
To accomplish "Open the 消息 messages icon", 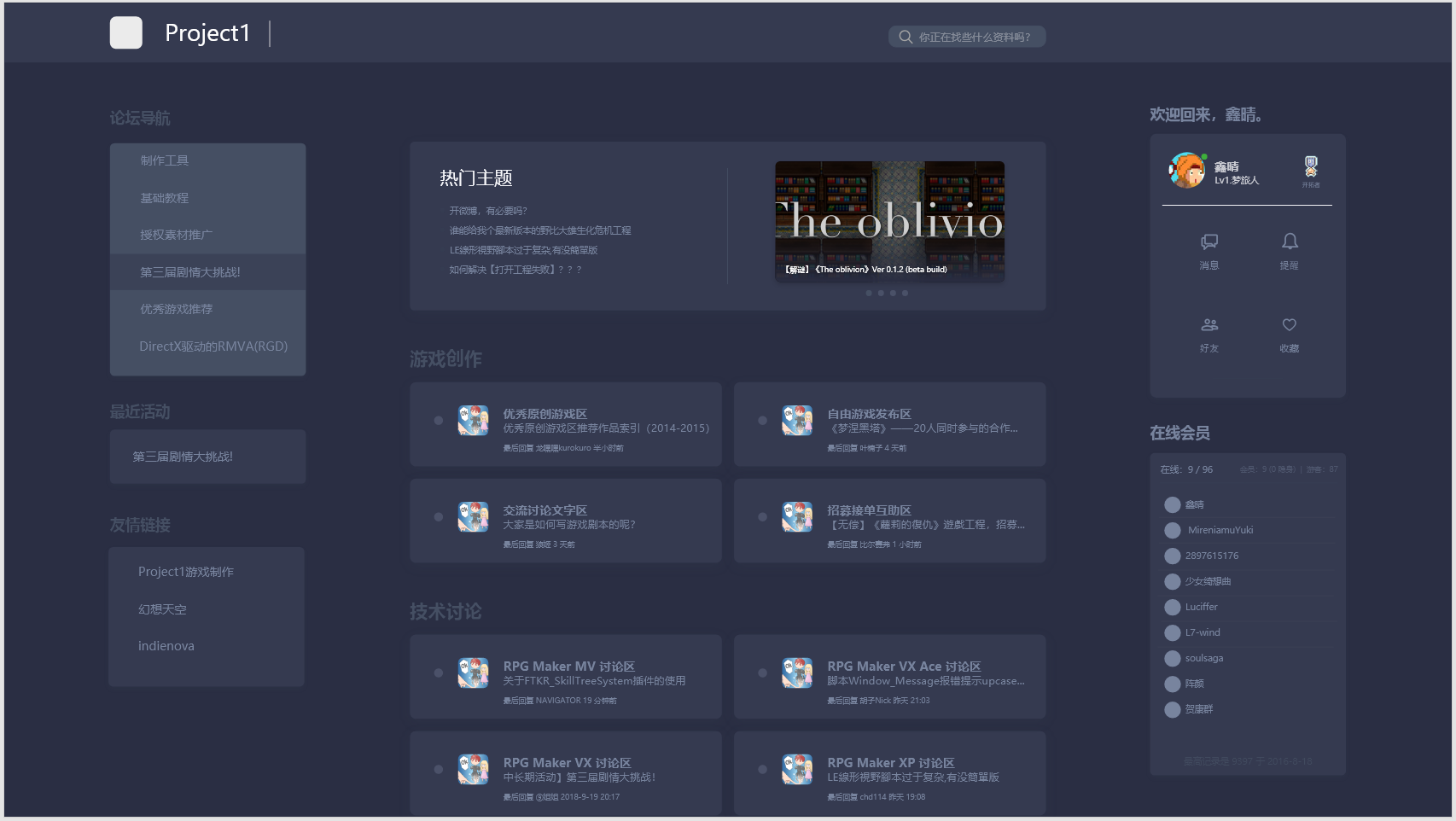I will coord(1209,242).
